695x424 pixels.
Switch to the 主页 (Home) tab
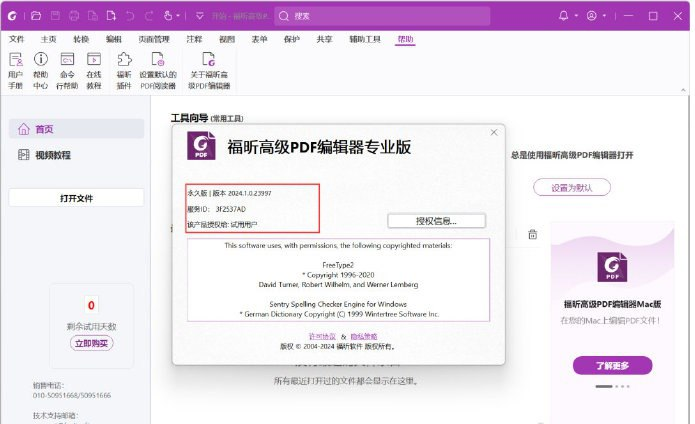[x=48, y=39]
